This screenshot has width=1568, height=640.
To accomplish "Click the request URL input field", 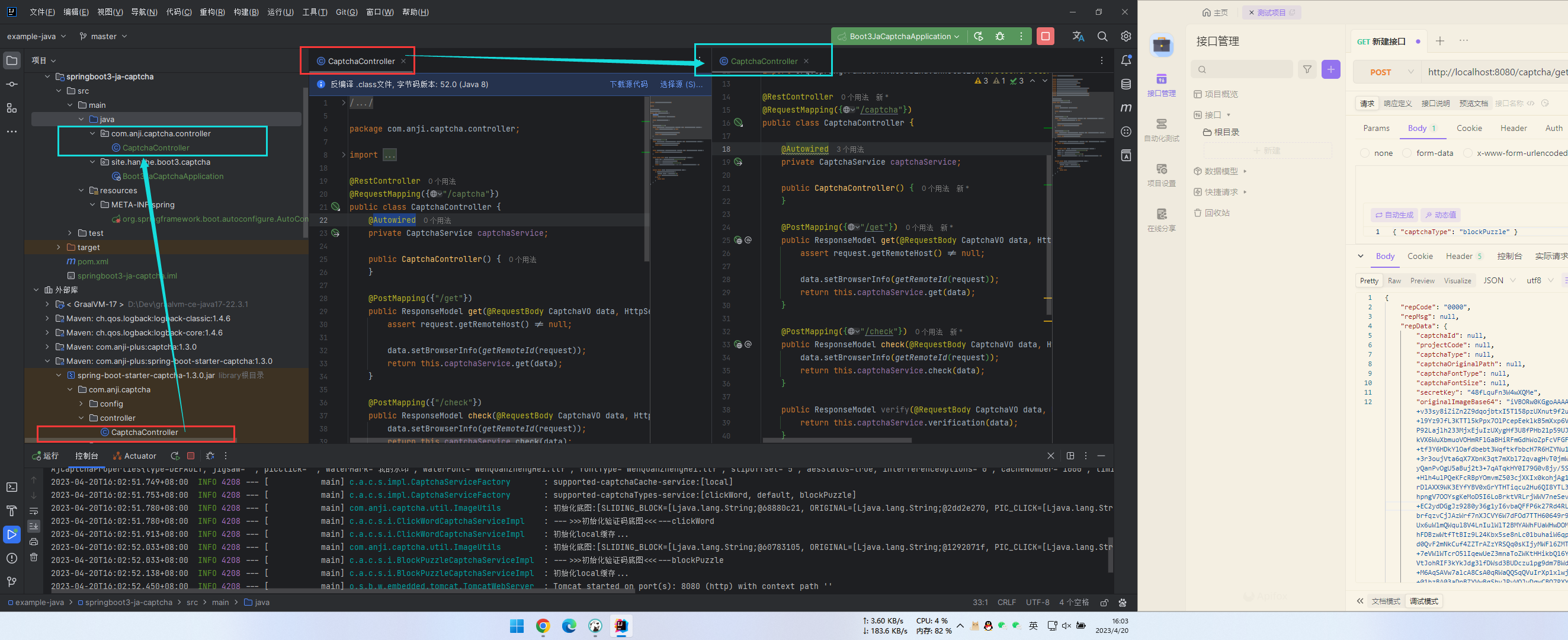I will [x=1495, y=72].
